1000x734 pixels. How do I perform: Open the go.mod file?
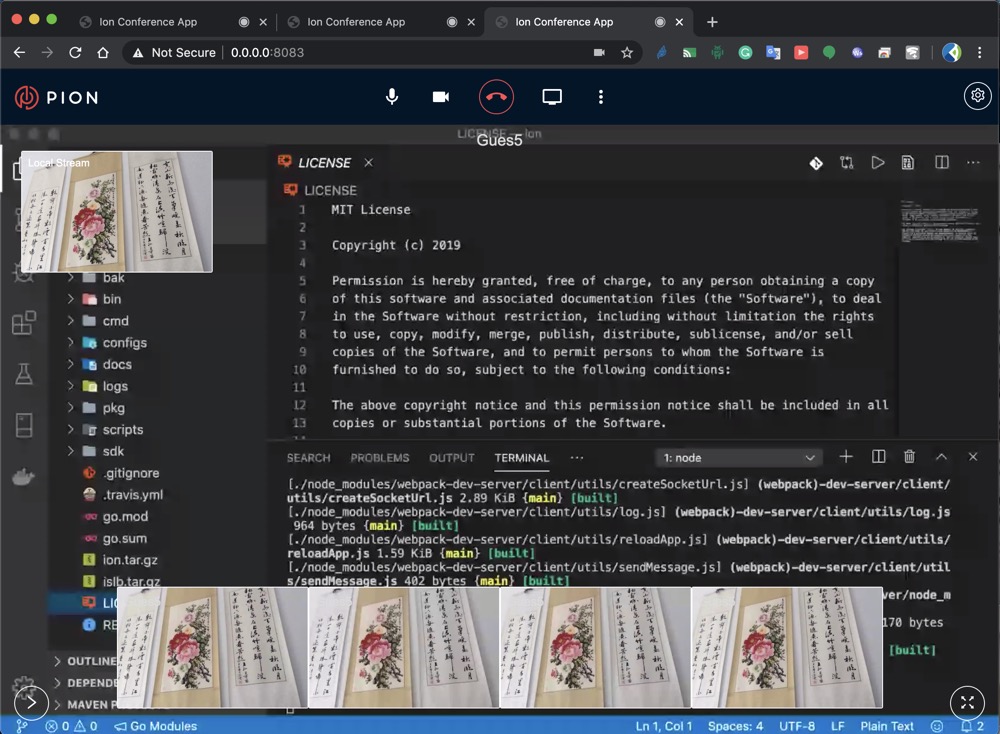pyautogui.click(x=125, y=516)
